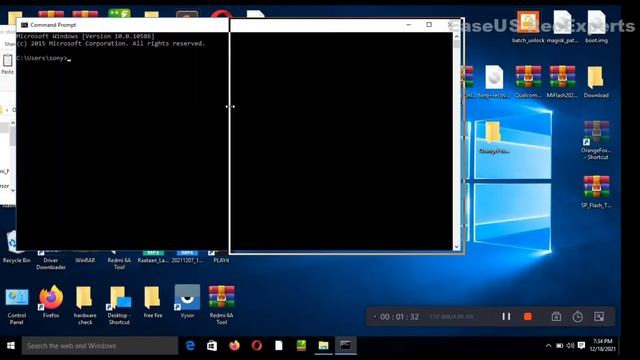Click the Driver Downloader label

click(51, 264)
